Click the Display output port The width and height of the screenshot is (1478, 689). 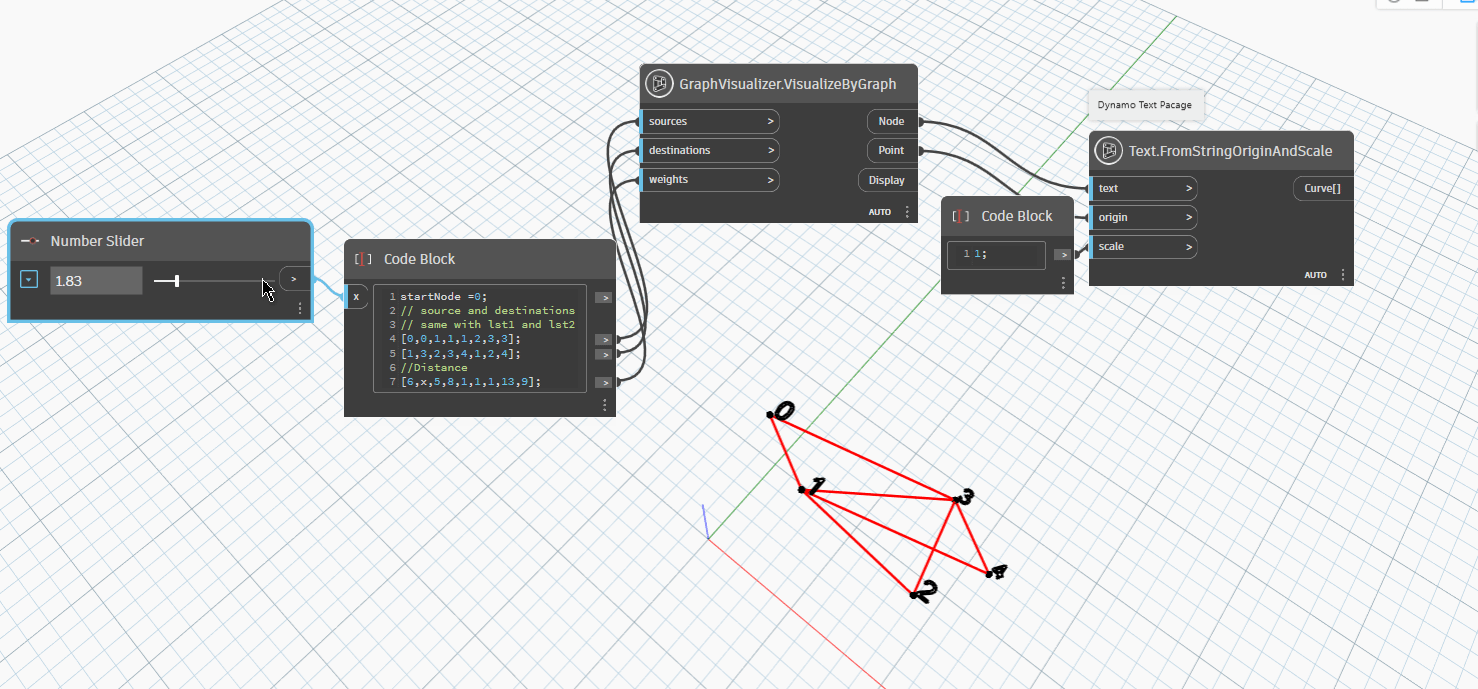[x=886, y=180]
